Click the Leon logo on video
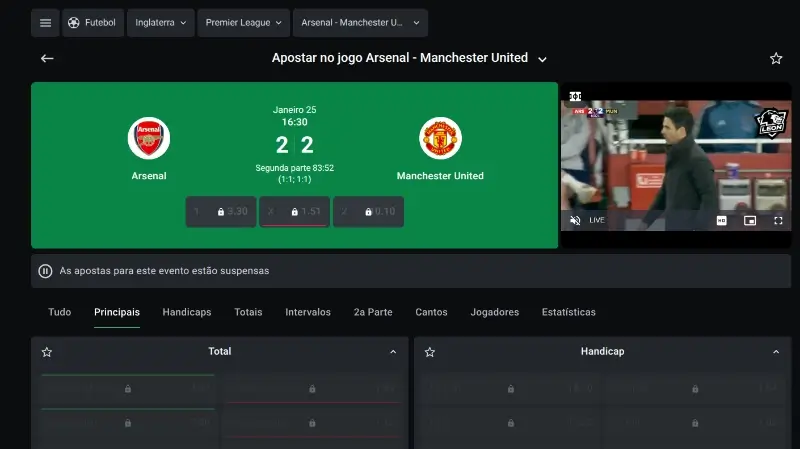The image size is (800, 449). (x=771, y=123)
